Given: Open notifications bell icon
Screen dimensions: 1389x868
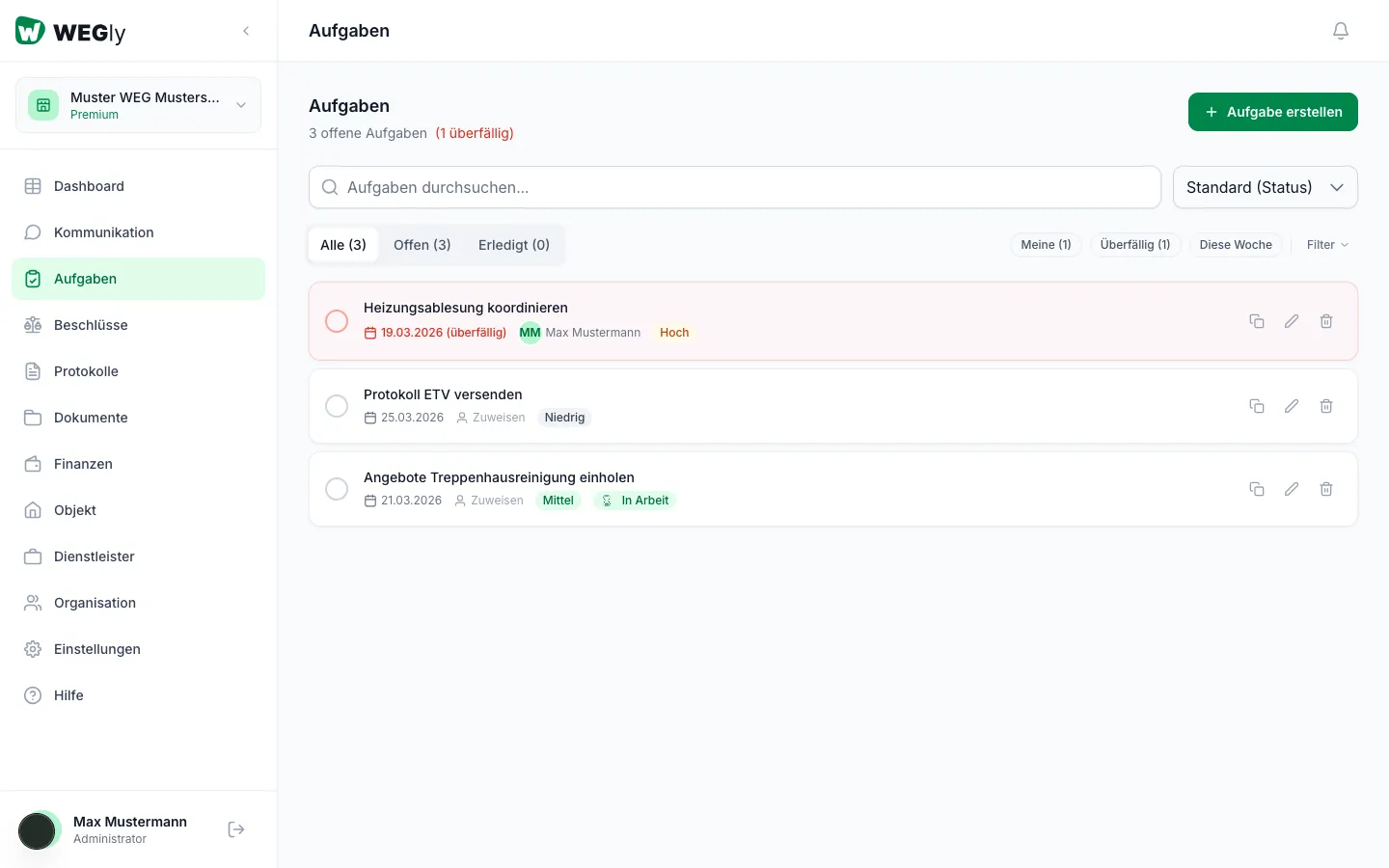Looking at the screenshot, I should pos(1341,31).
